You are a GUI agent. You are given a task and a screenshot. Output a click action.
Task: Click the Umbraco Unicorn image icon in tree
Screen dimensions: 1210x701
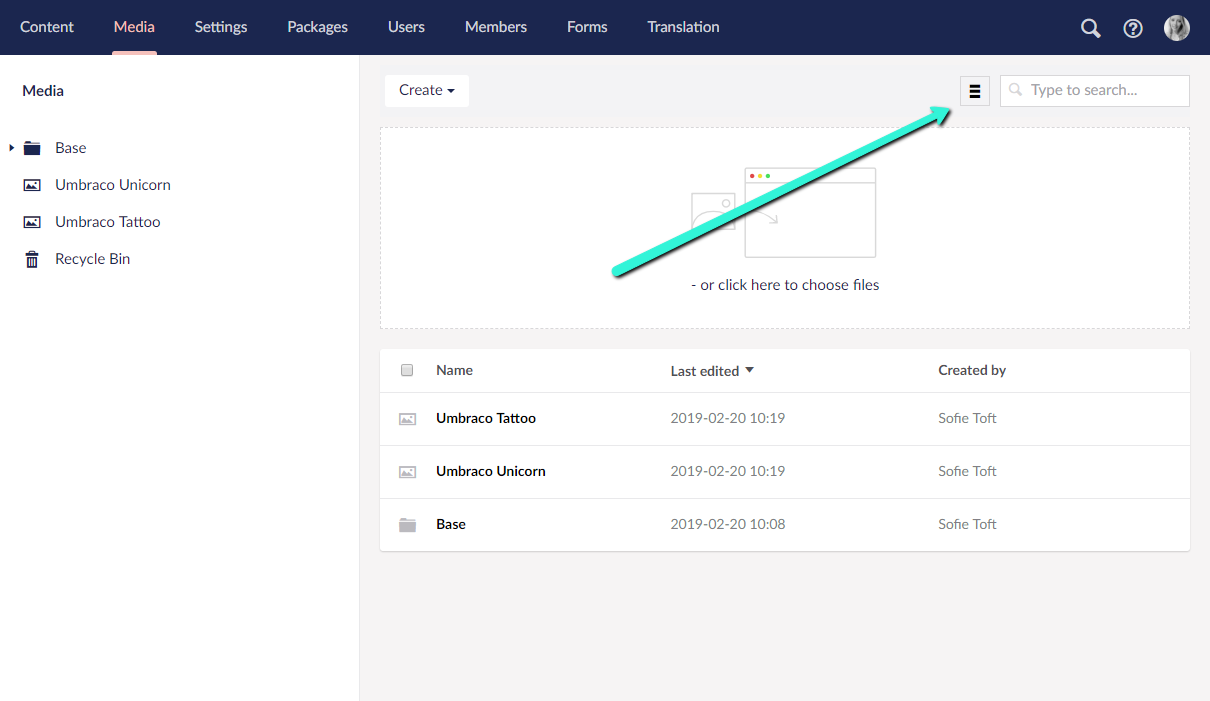[x=32, y=185]
